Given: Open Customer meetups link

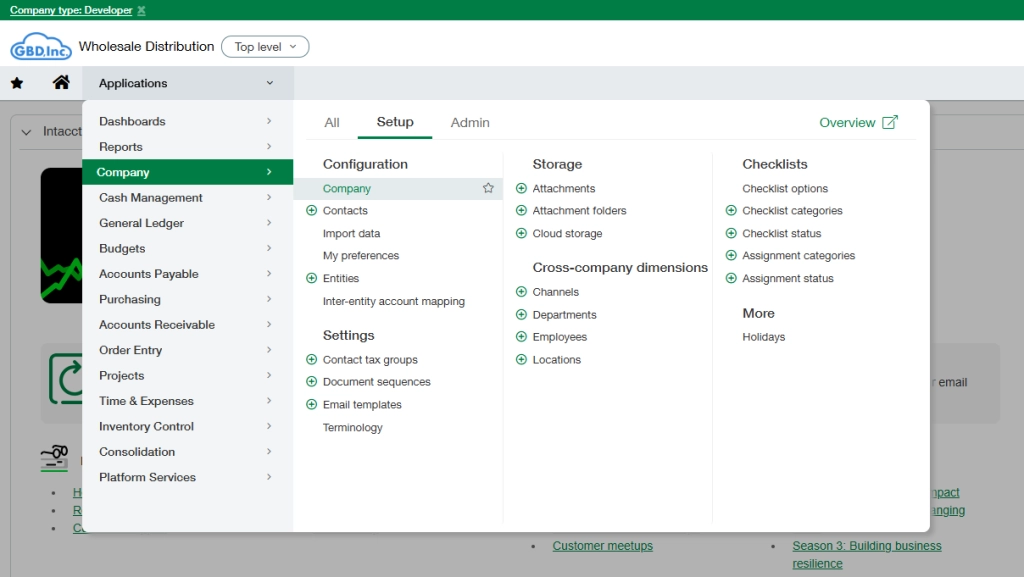Looking at the screenshot, I should (602, 546).
